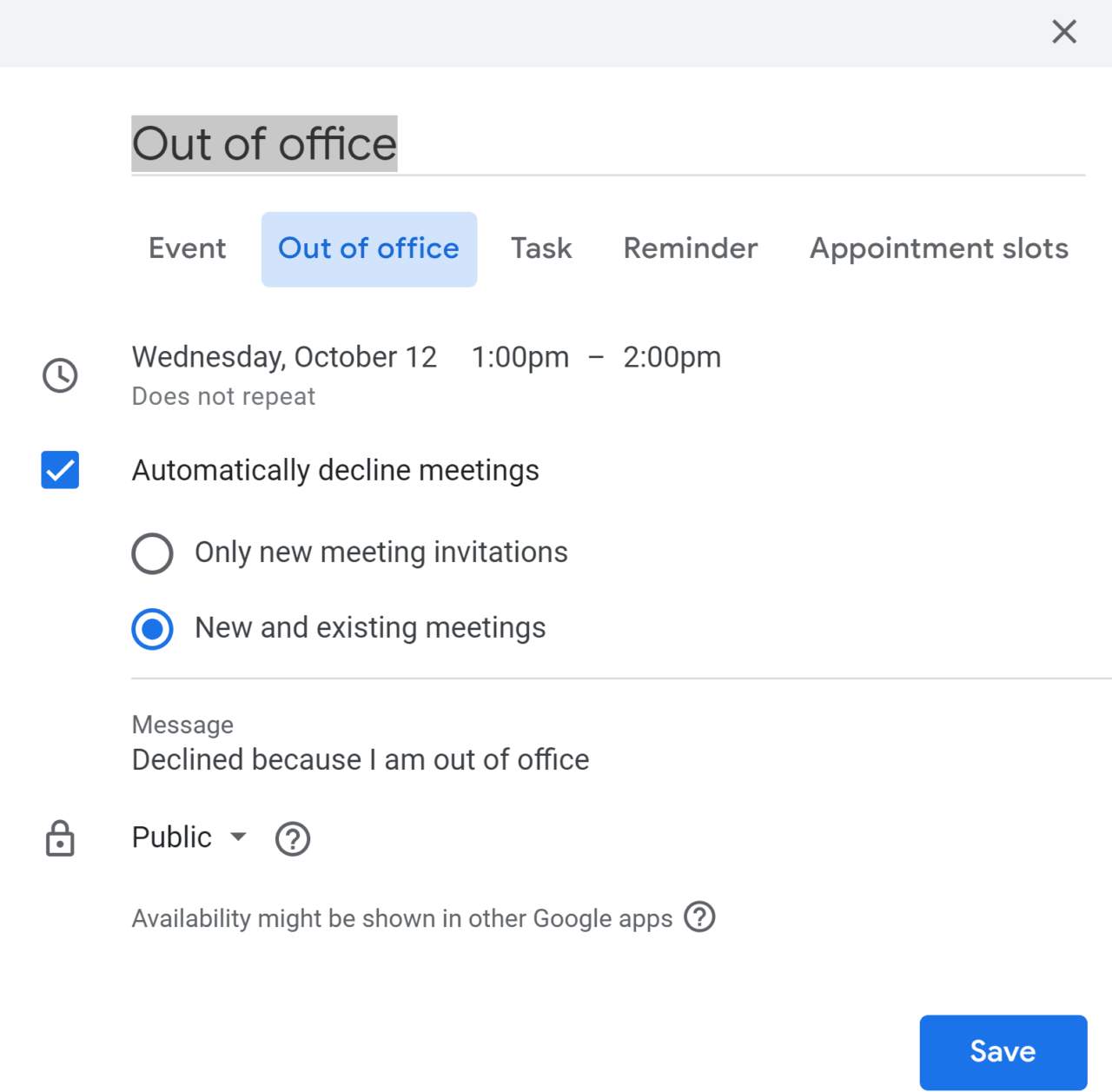Toggle the Automatically decline meetings checkbox
Image resolution: width=1112 pixels, height=1092 pixels.
tap(59, 470)
